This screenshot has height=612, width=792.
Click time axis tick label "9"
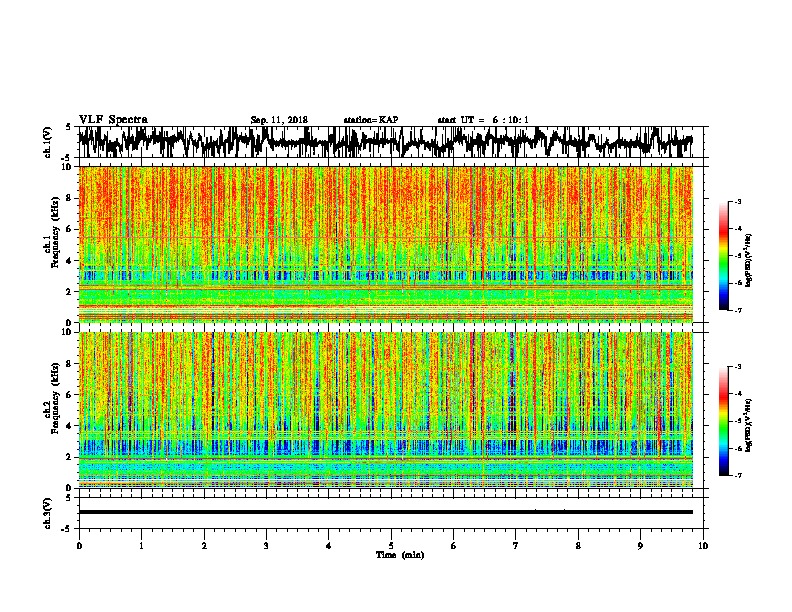tap(640, 546)
